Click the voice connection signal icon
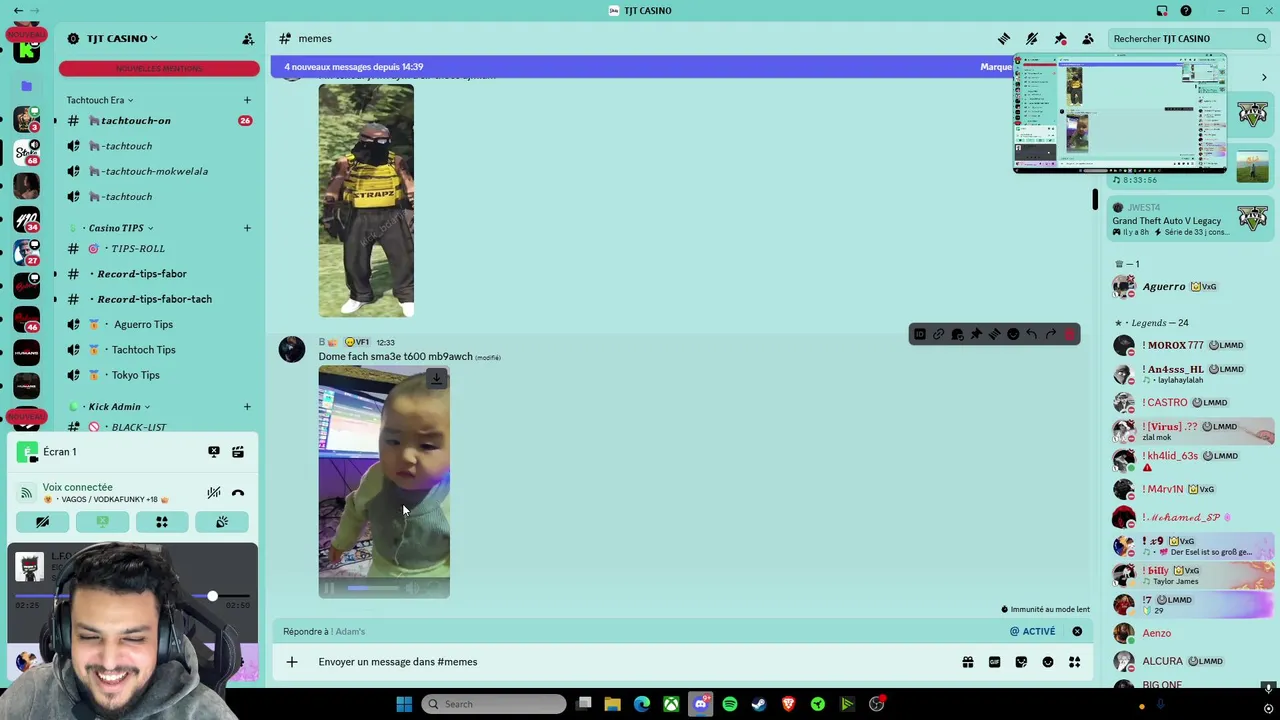The image size is (1280, 720). click(x=27, y=493)
